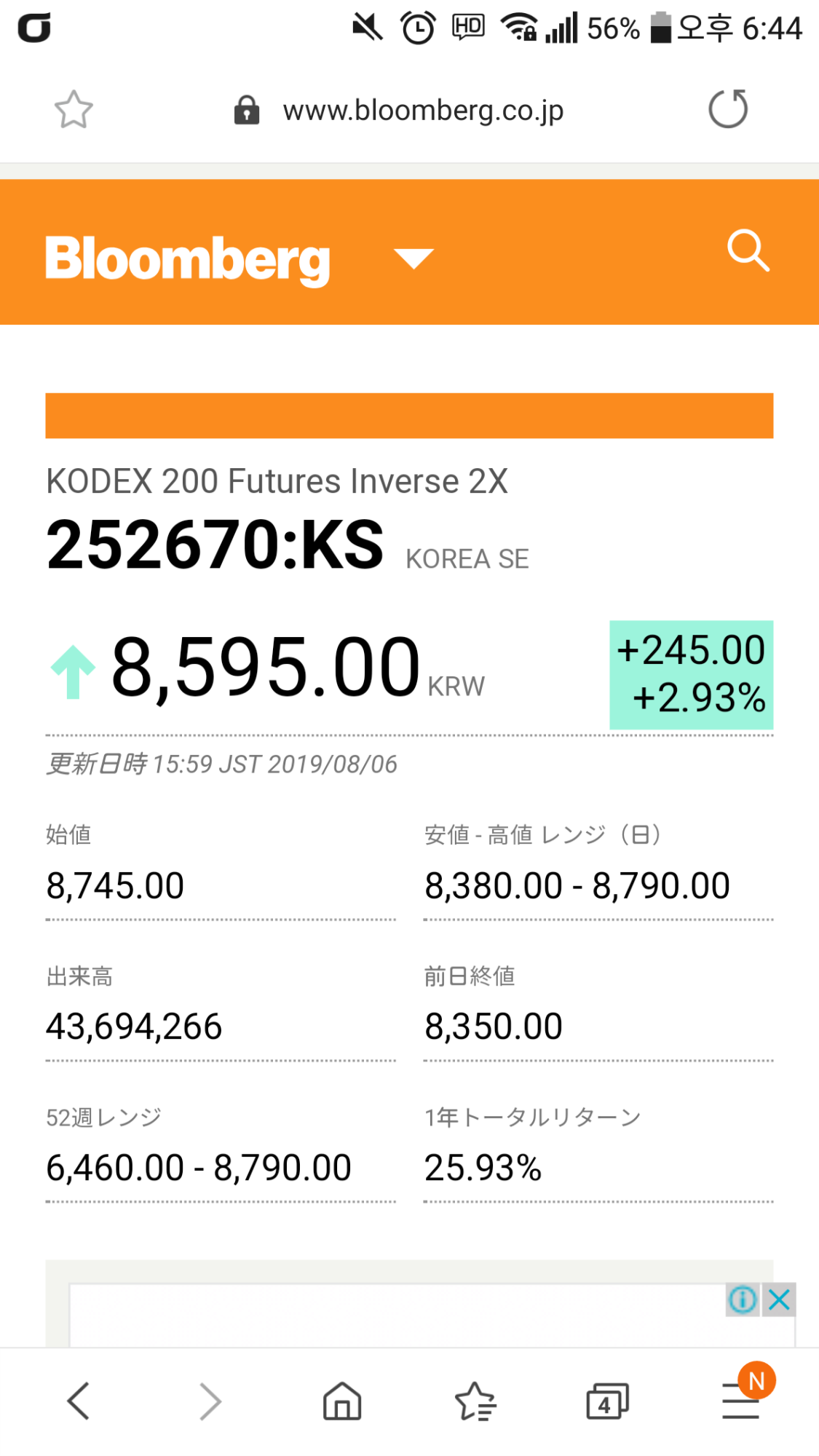Tap the Bloomberg logo
819x1456 pixels.
[188, 258]
